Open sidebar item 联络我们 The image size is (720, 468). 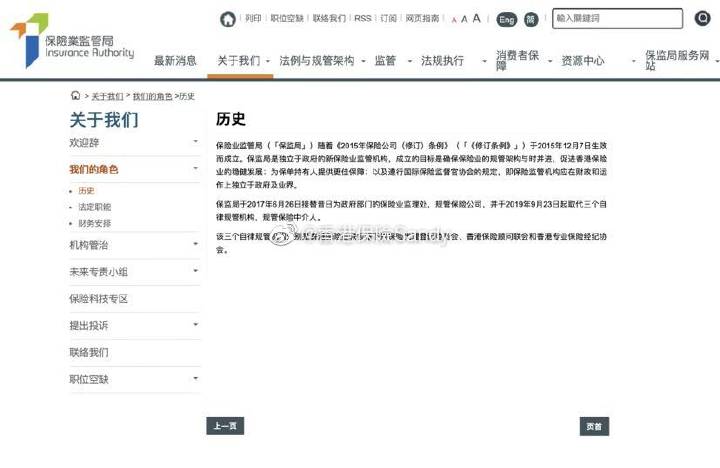point(89,353)
